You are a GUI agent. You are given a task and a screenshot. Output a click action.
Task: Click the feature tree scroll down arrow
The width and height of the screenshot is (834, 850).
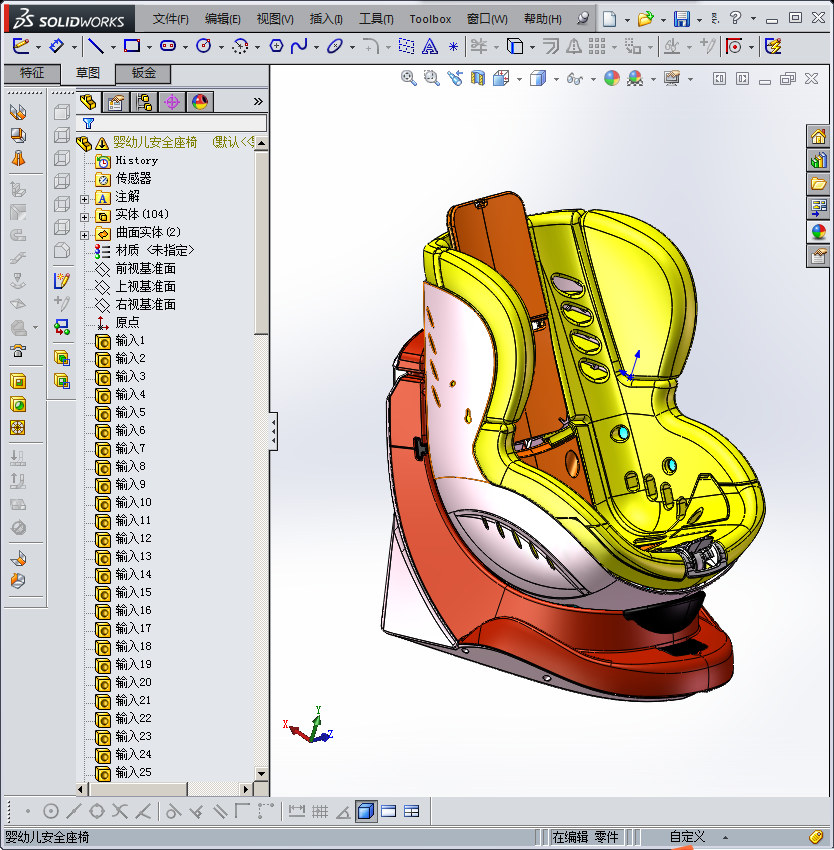pyautogui.click(x=261, y=774)
